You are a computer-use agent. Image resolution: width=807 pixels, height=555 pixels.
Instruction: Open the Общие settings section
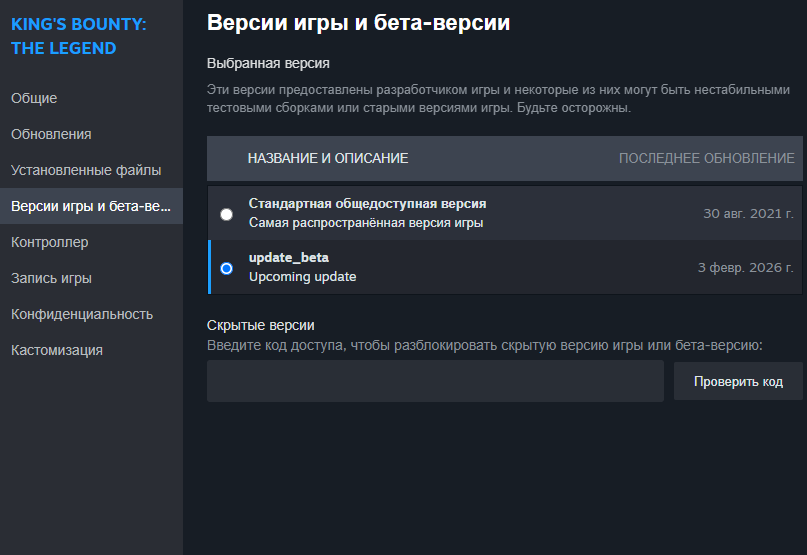[91, 98]
